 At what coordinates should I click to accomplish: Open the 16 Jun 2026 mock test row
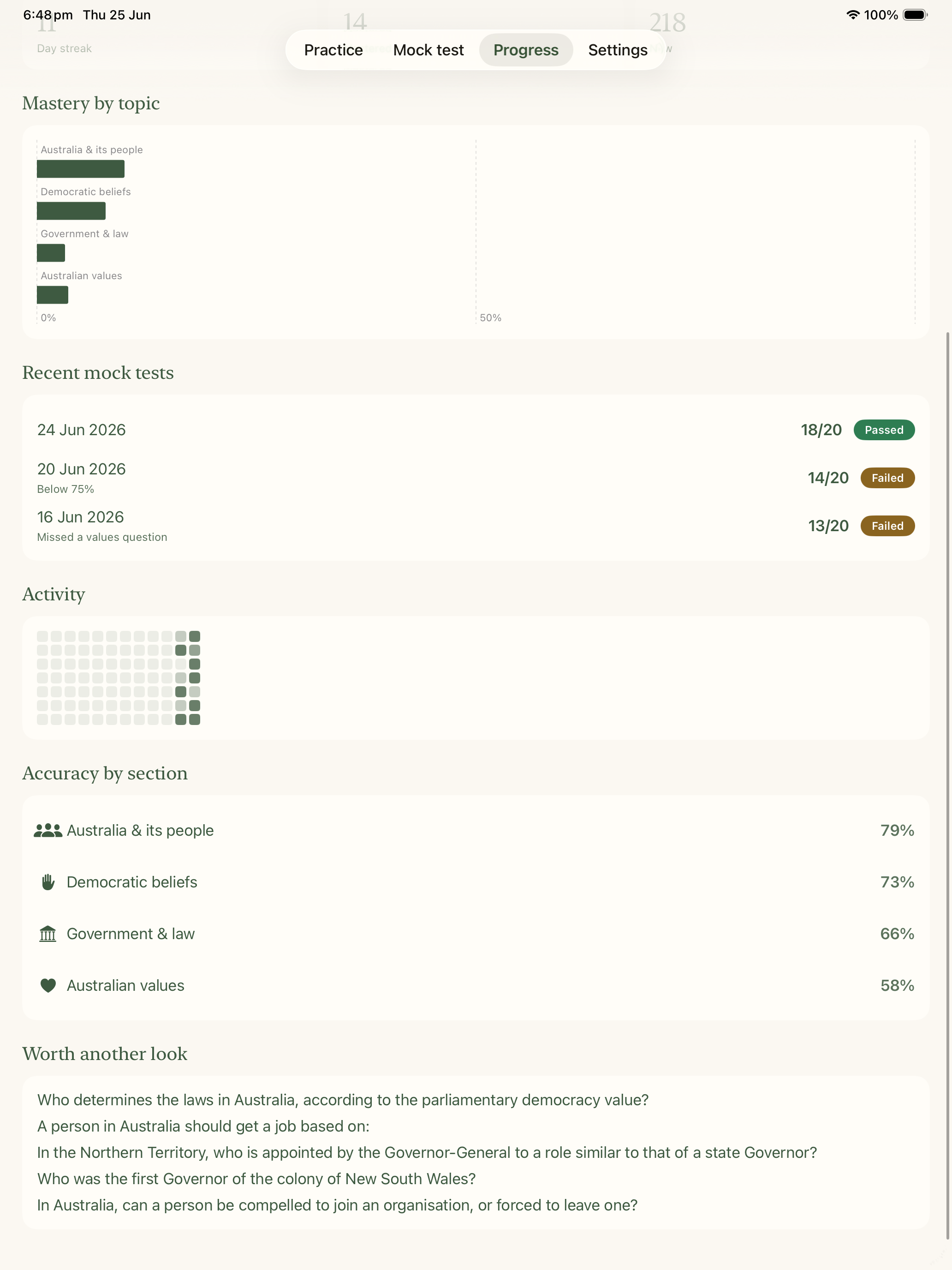point(476,526)
